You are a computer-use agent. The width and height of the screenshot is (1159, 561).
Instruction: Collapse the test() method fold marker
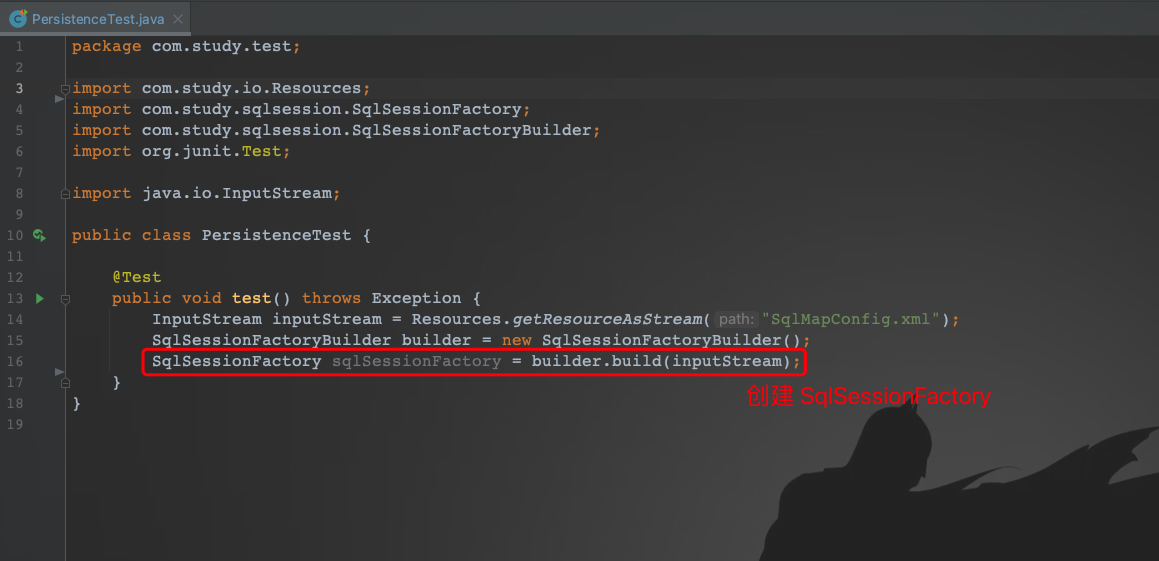65,299
